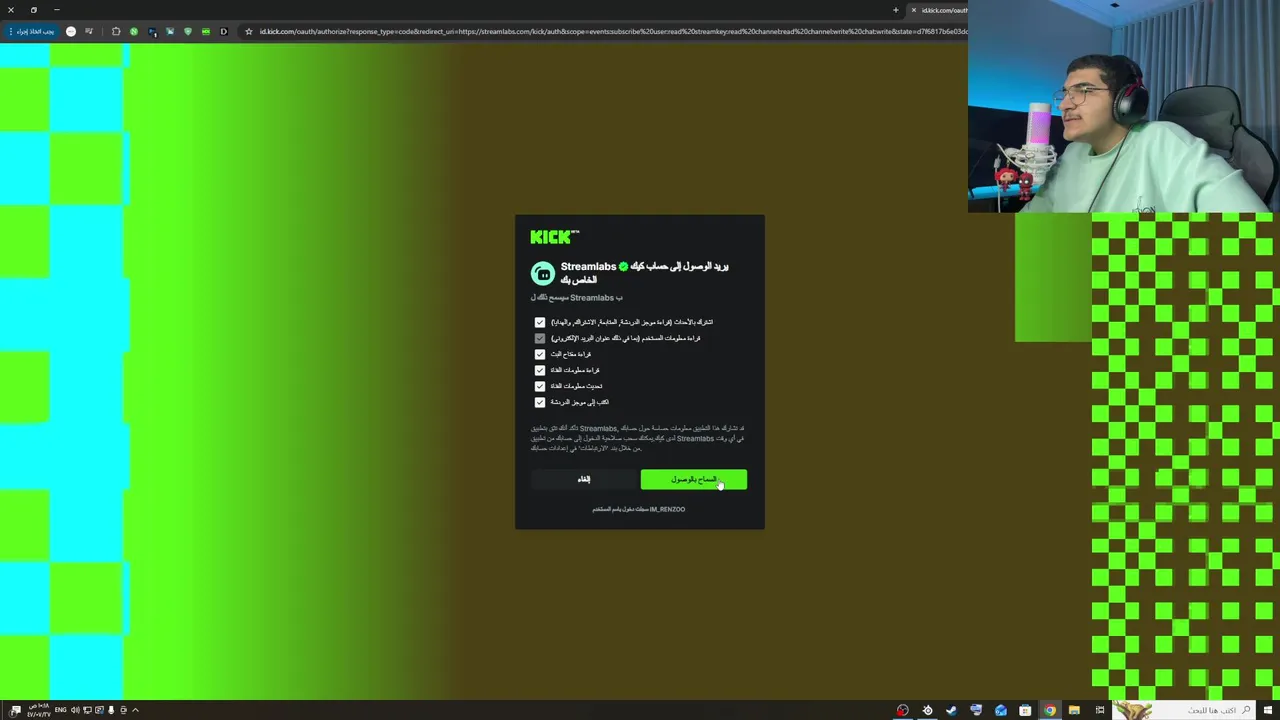Click the Windows taskbar search box
The image size is (1280, 720).
[x=1197, y=710]
